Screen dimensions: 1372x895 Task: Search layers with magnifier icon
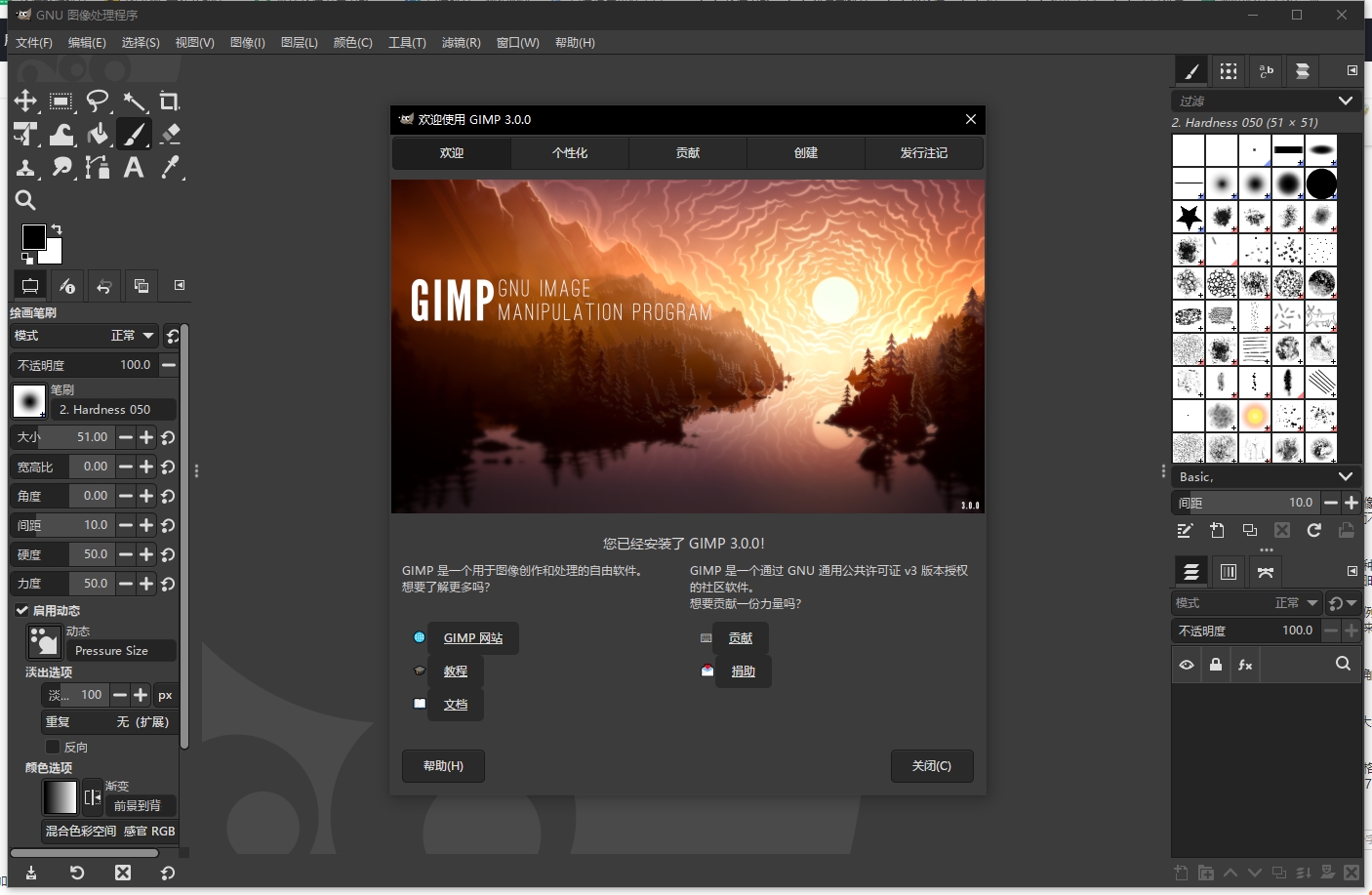(1343, 664)
